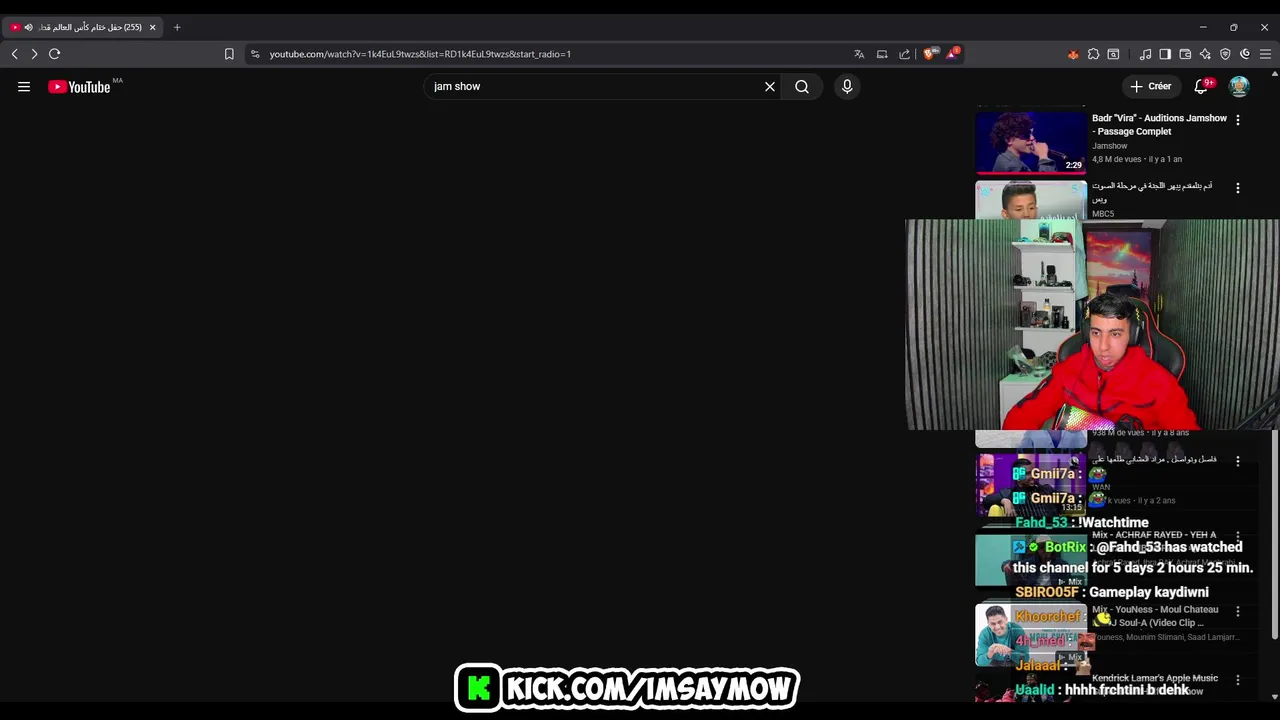Viewport: 1280px width, 720px height.
Task: Mute the tab via speaker icon on tab
Action: point(28,27)
